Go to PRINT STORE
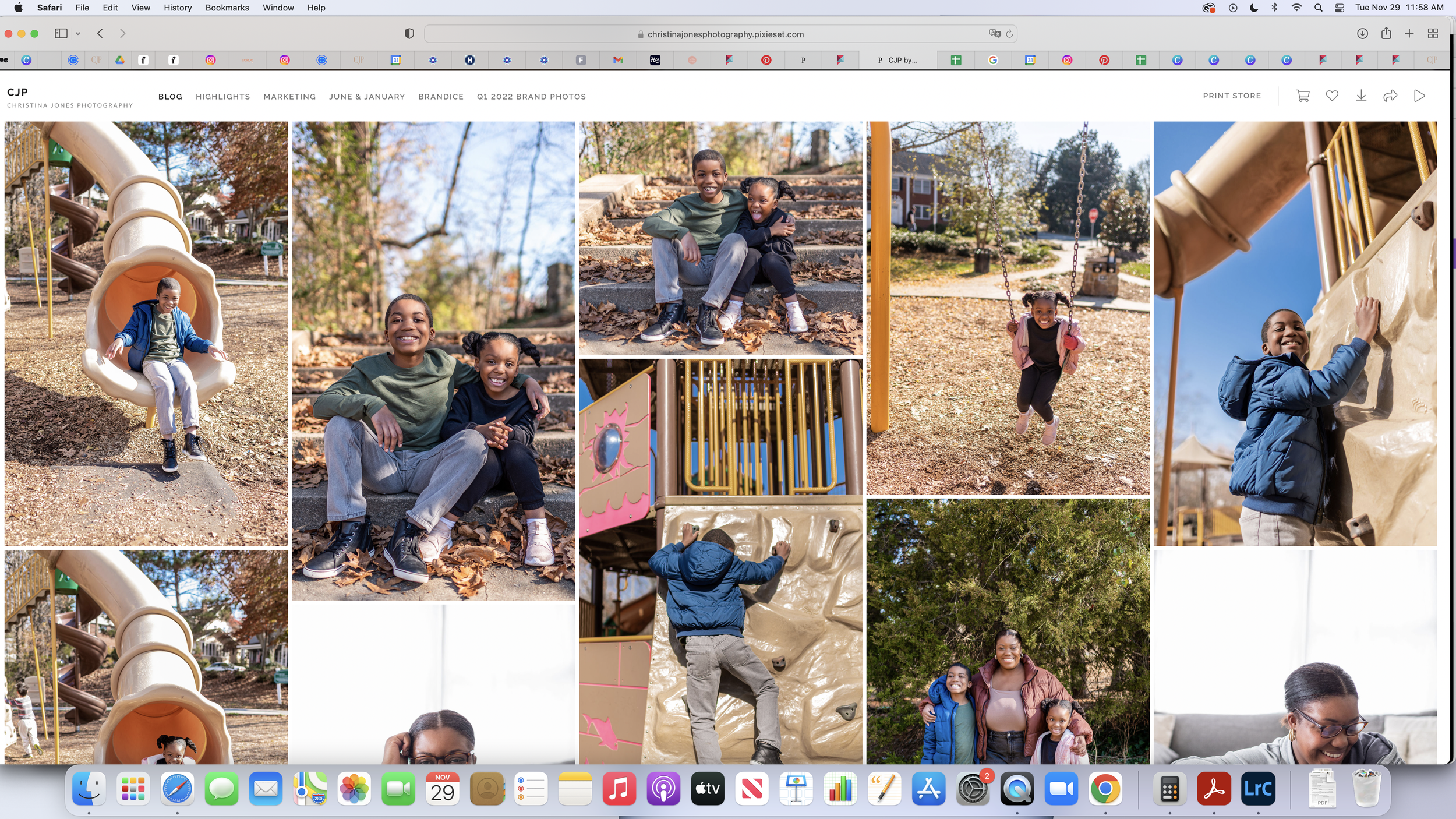The width and height of the screenshot is (1456, 819). coord(1232,96)
